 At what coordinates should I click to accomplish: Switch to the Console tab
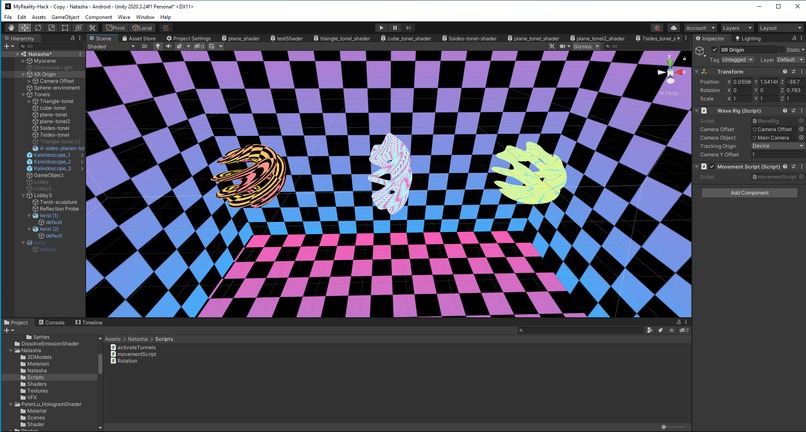pyautogui.click(x=51, y=322)
